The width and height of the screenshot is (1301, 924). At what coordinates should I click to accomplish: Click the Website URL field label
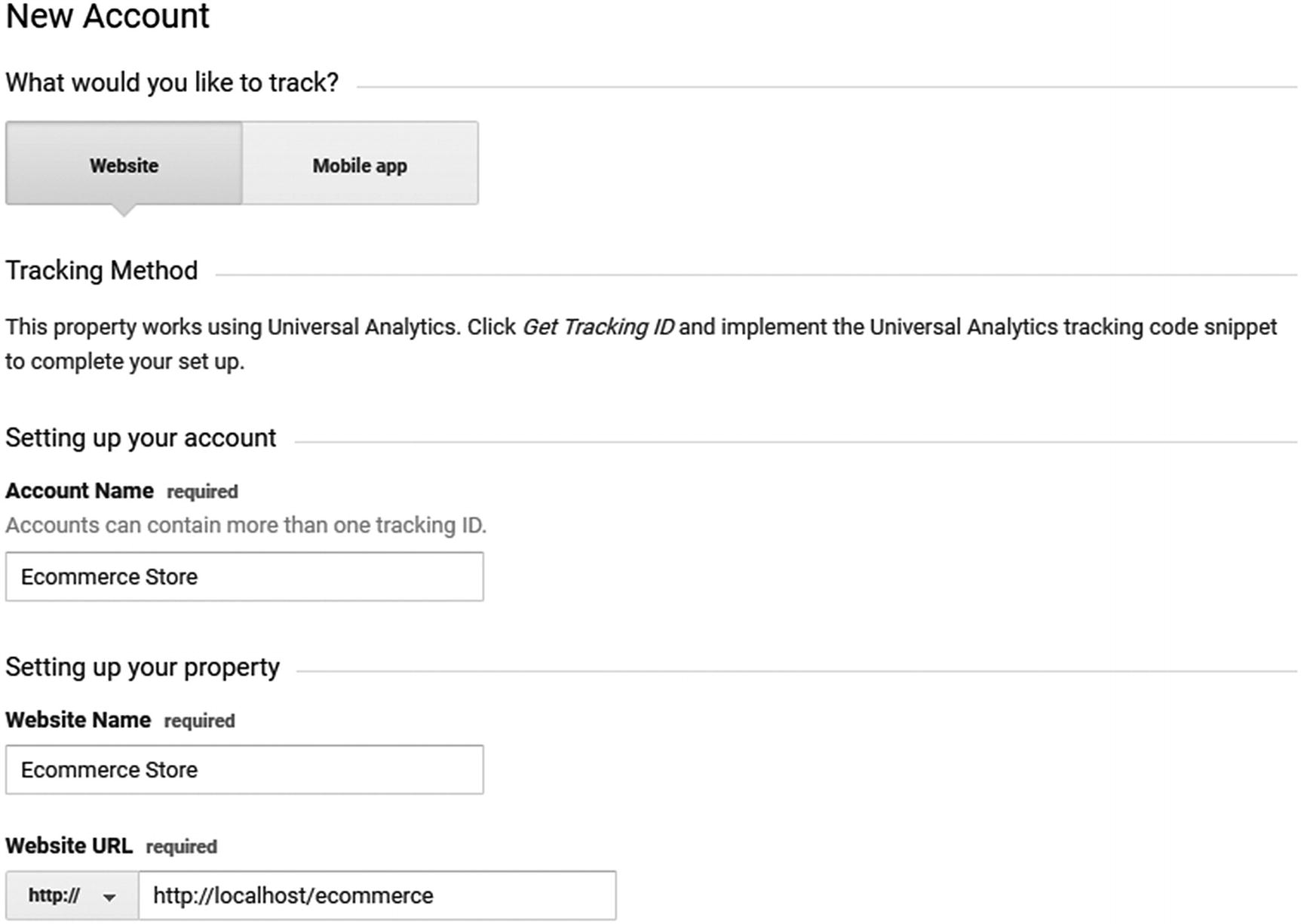click(x=69, y=846)
